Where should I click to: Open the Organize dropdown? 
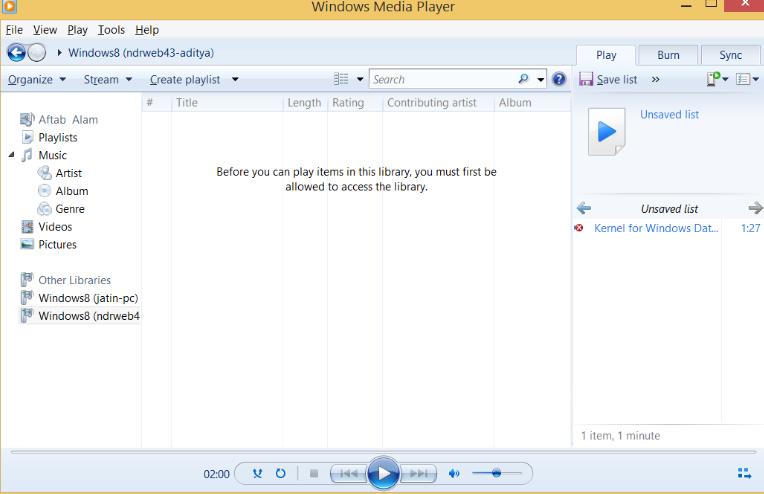(36, 79)
